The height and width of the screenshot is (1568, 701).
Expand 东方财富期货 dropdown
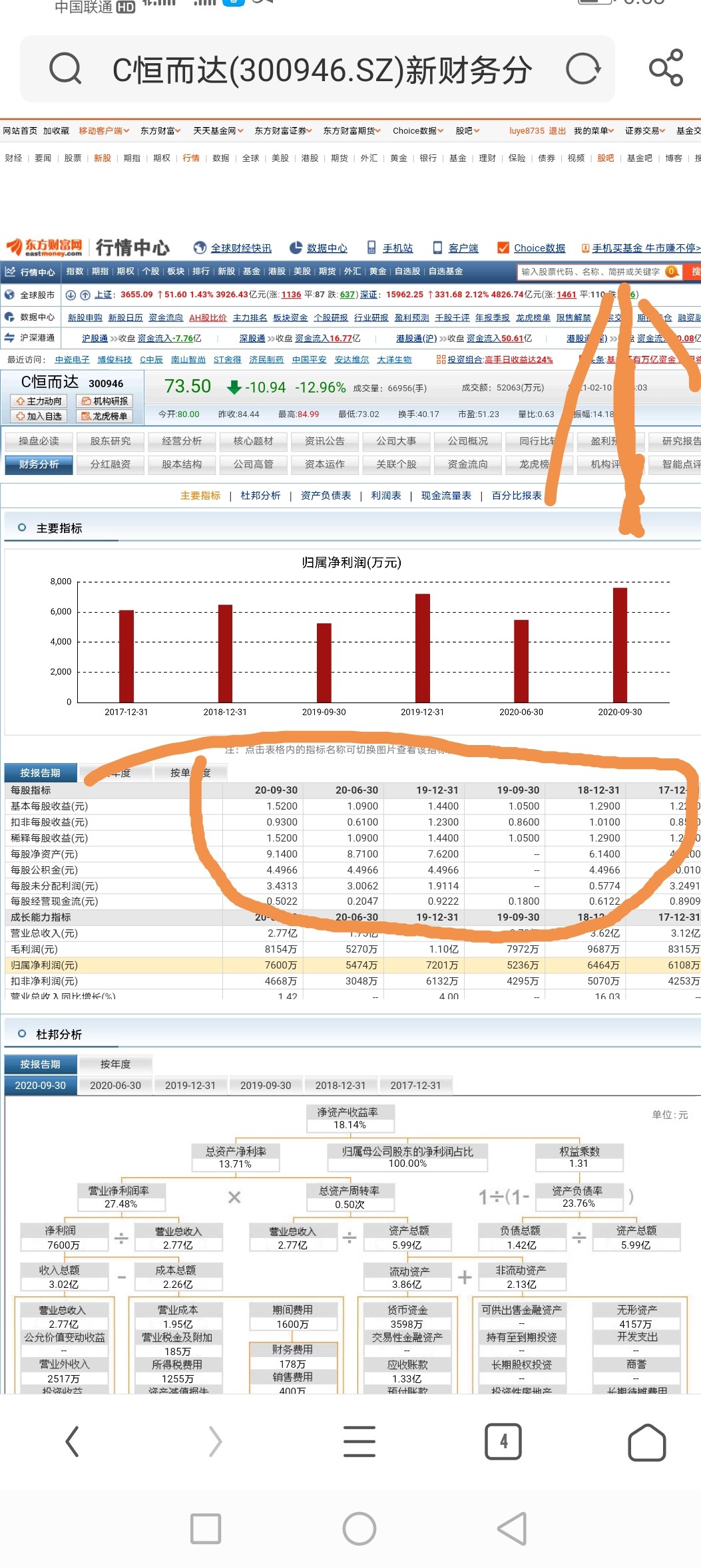tap(352, 131)
